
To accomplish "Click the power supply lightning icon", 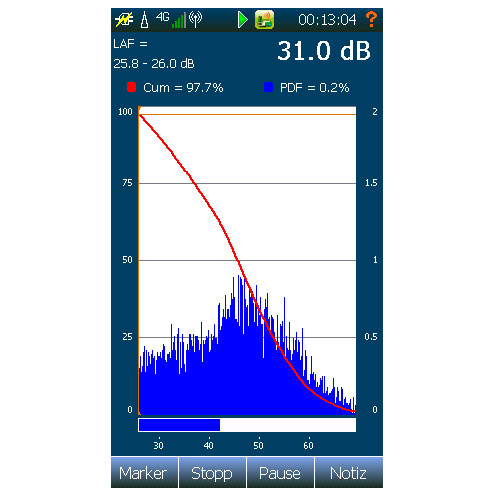I will tap(124, 20).
